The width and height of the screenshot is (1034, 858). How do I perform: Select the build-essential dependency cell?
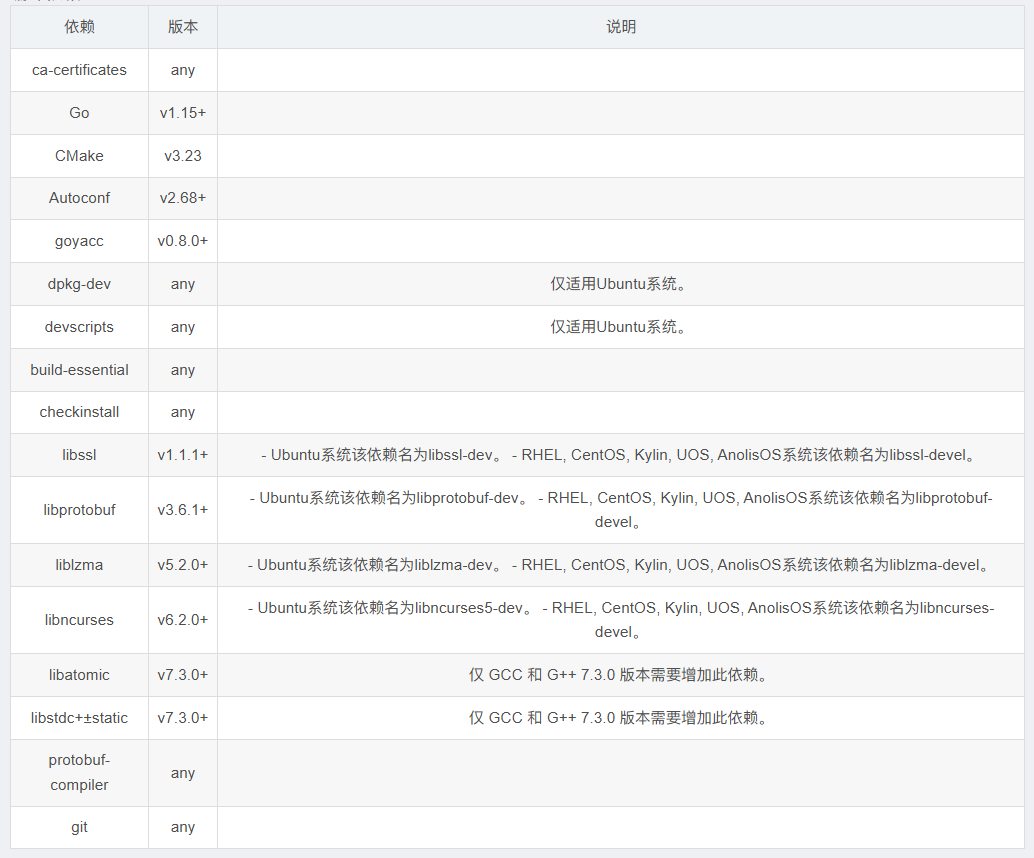(x=79, y=370)
